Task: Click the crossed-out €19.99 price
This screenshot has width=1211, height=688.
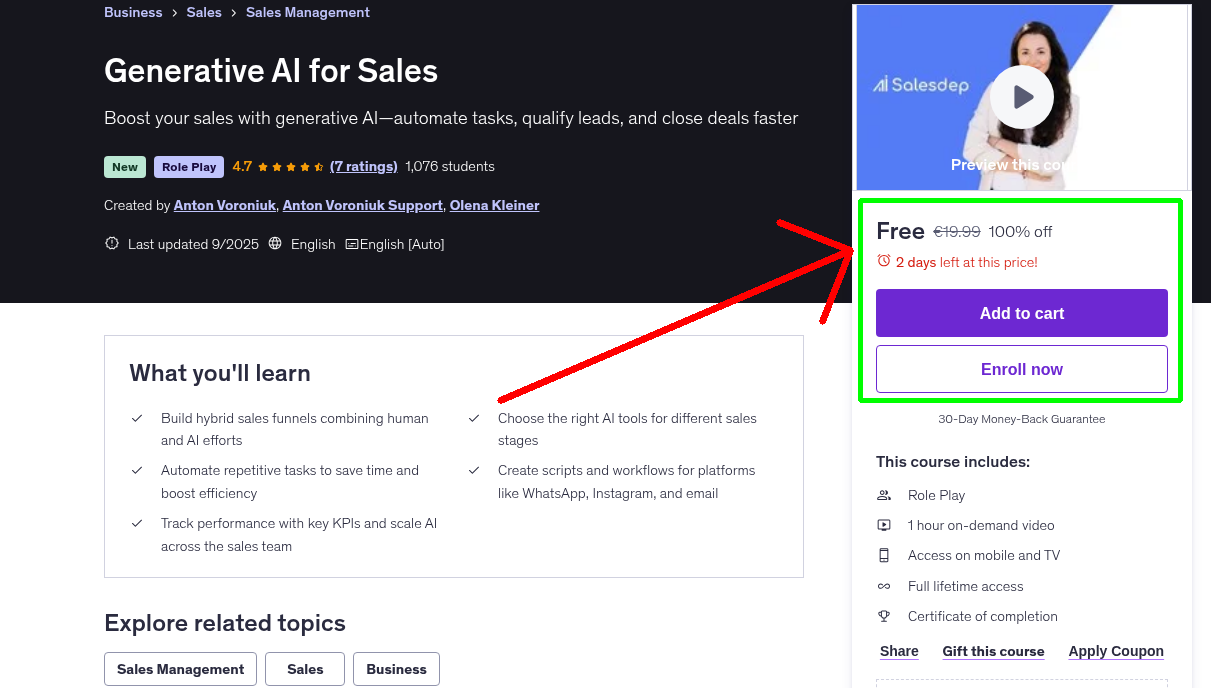Action: point(957,232)
